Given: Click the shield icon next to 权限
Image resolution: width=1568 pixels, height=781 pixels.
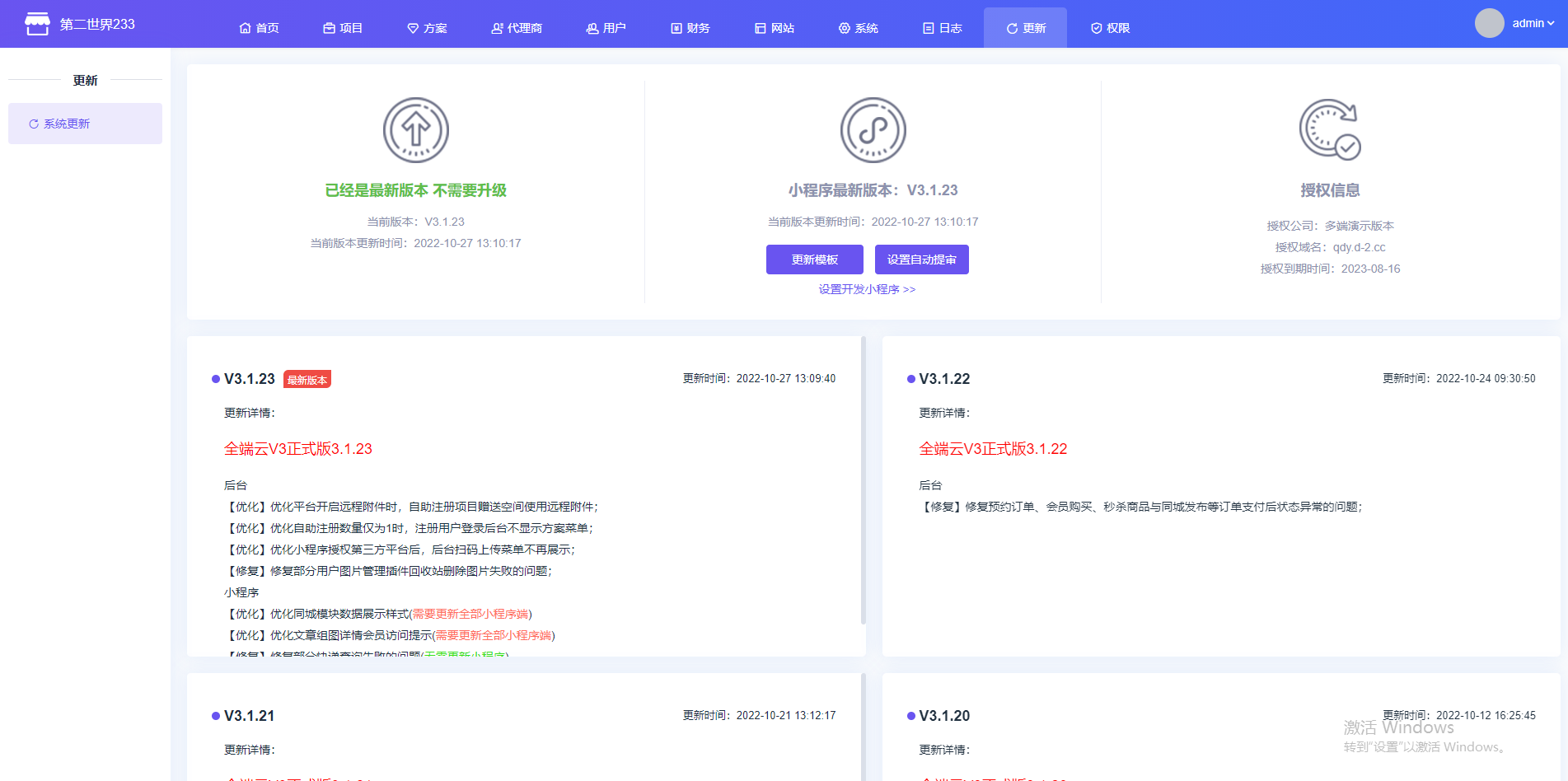Looking at the screenshot, I should point(1097,28).
